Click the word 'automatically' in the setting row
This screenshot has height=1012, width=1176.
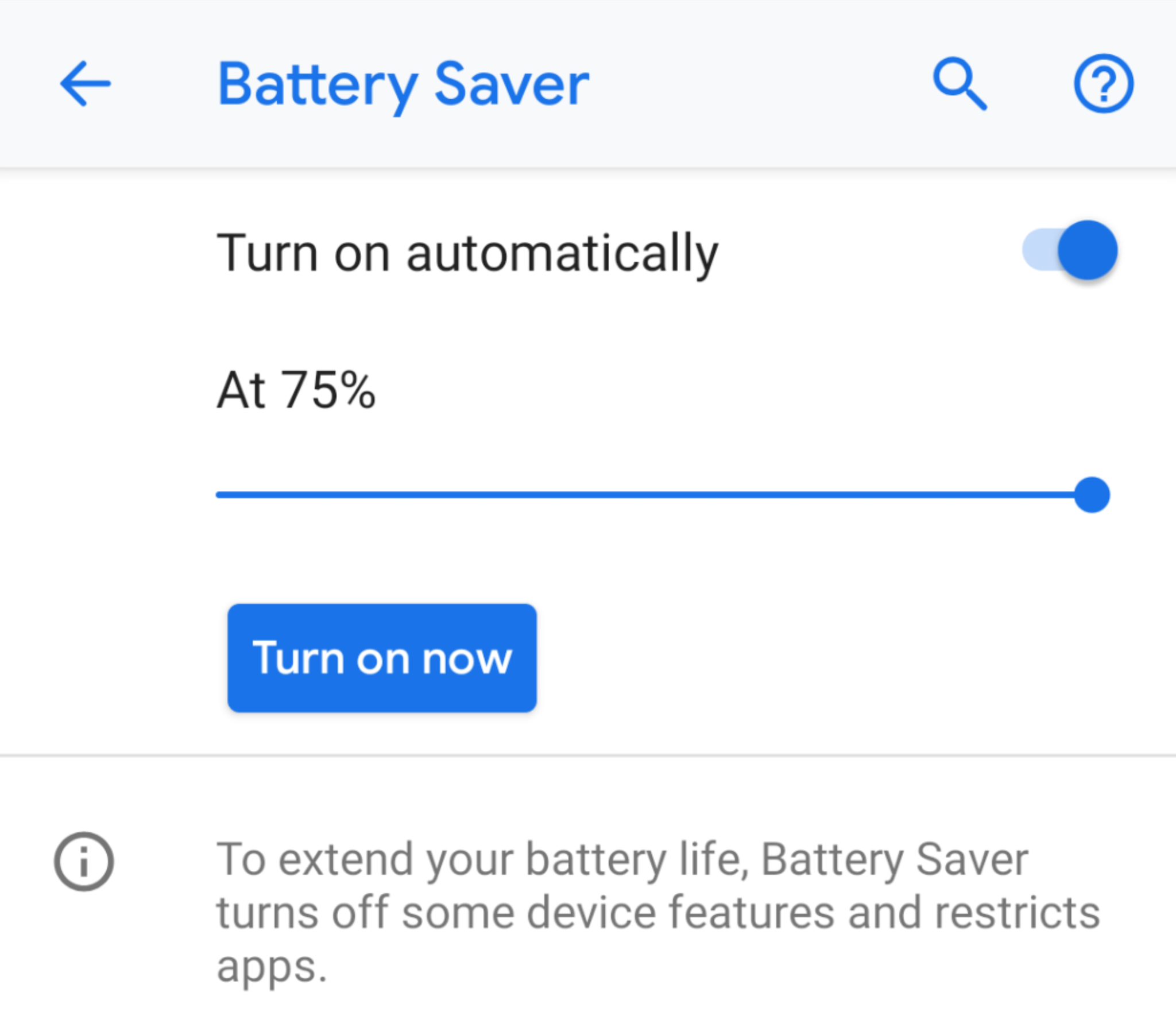tap(562, 253)
